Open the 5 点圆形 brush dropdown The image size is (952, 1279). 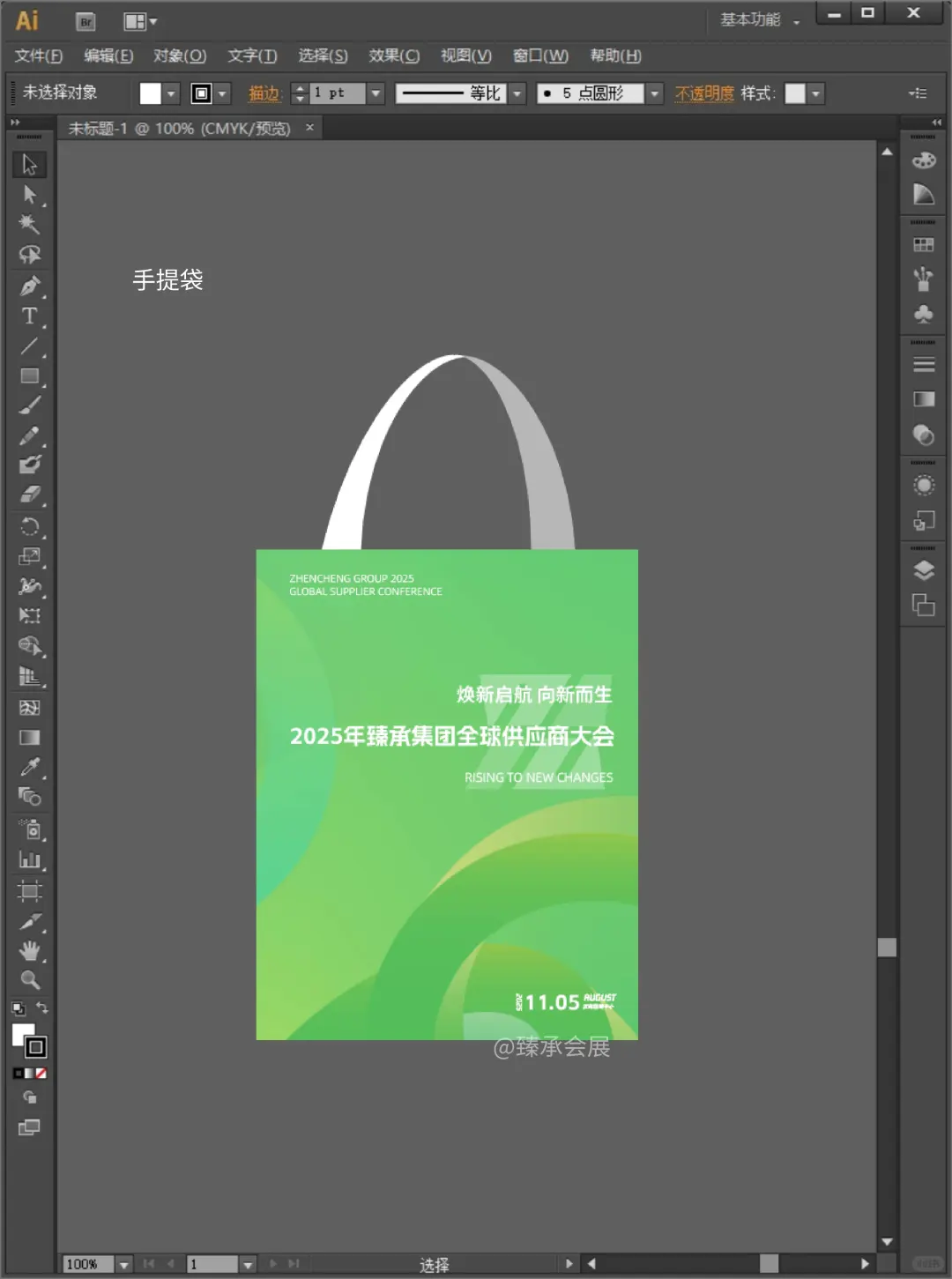click(654, 93)
